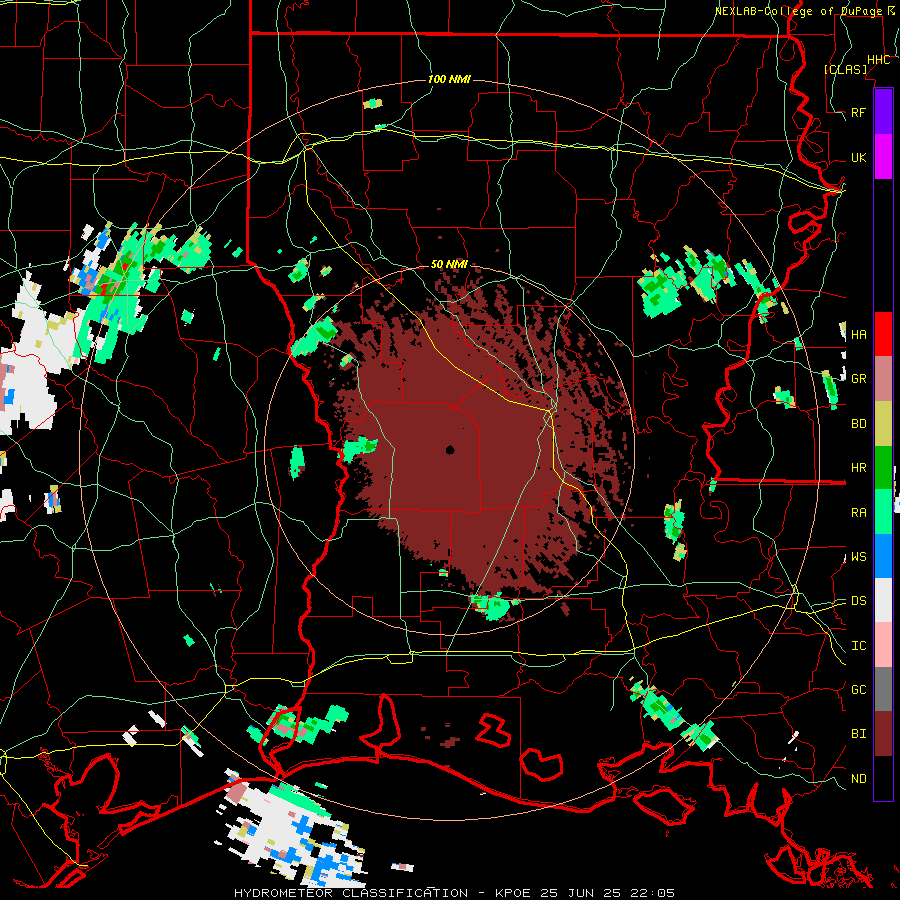Click the IC legend label text

(x=859, y=646)
